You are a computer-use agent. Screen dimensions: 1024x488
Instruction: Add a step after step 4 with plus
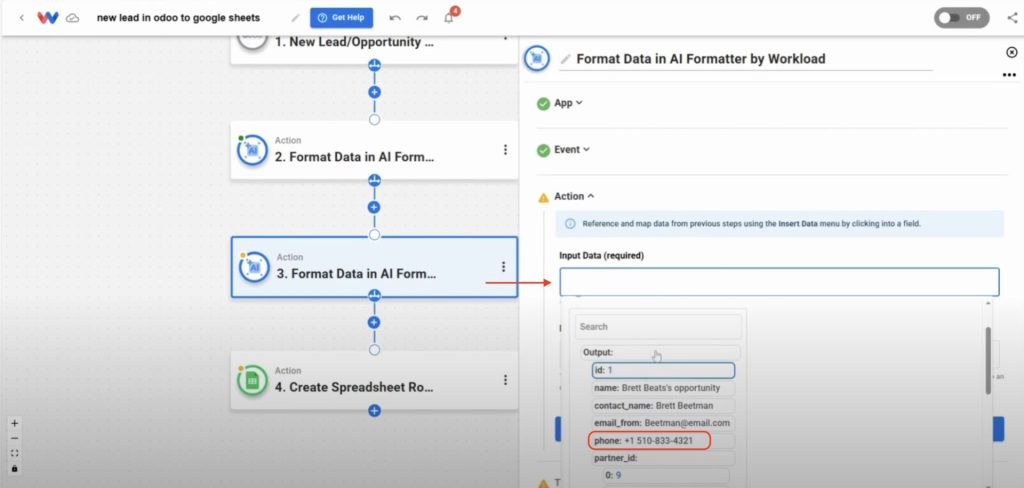coord(374,411)
